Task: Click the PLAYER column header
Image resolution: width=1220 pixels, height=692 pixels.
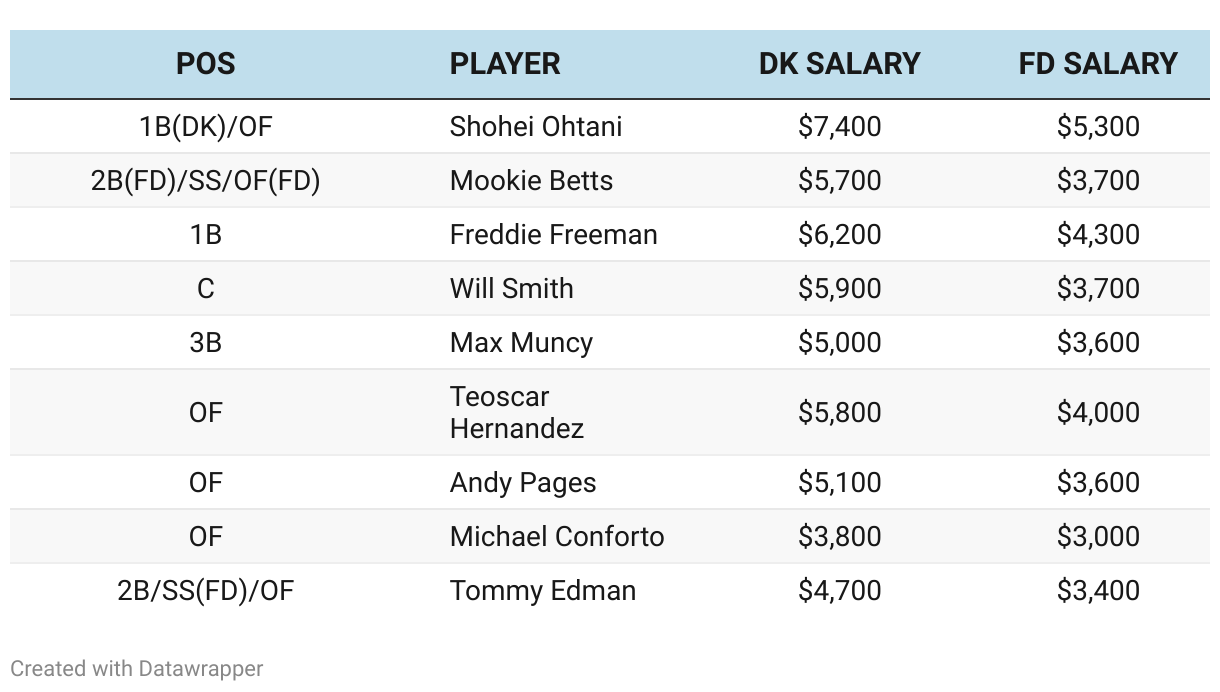Action: click(x=505, y=64)
